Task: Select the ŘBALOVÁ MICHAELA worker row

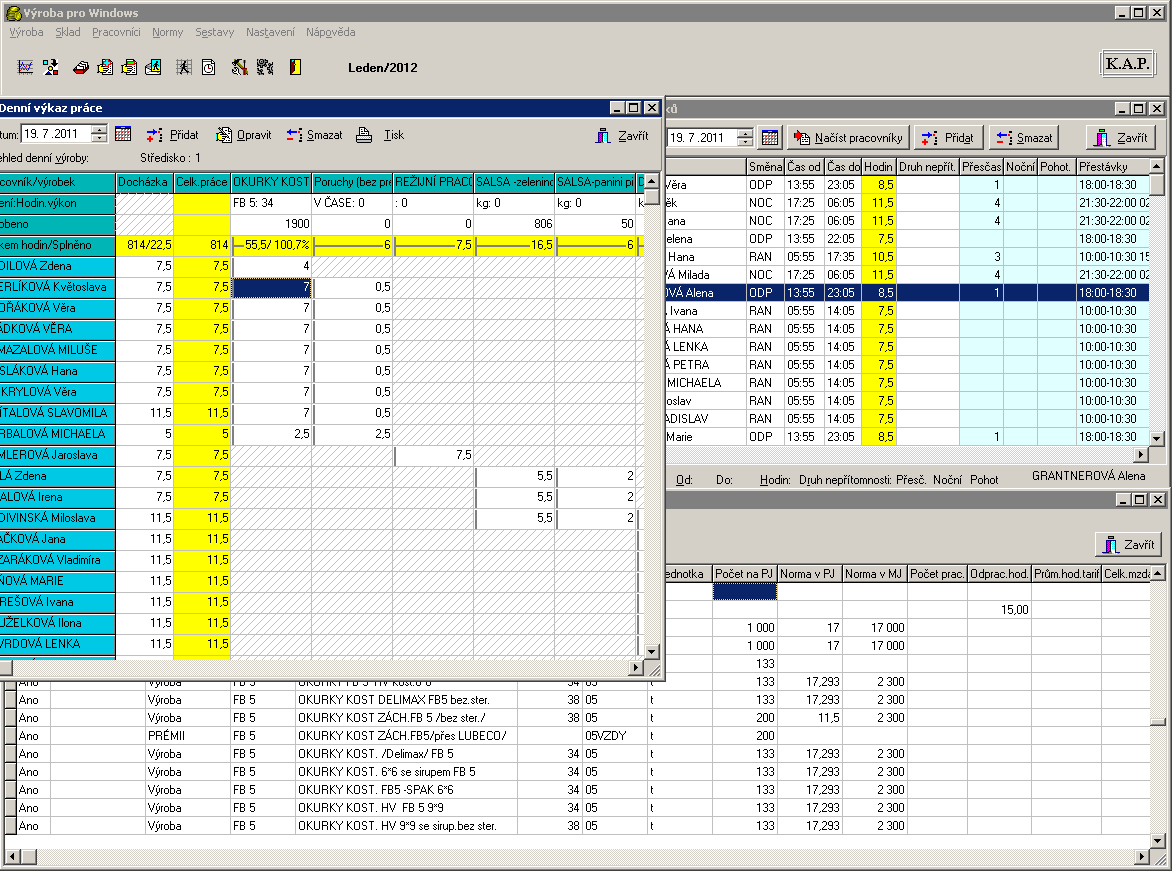Action: click(x=321, y=434)
